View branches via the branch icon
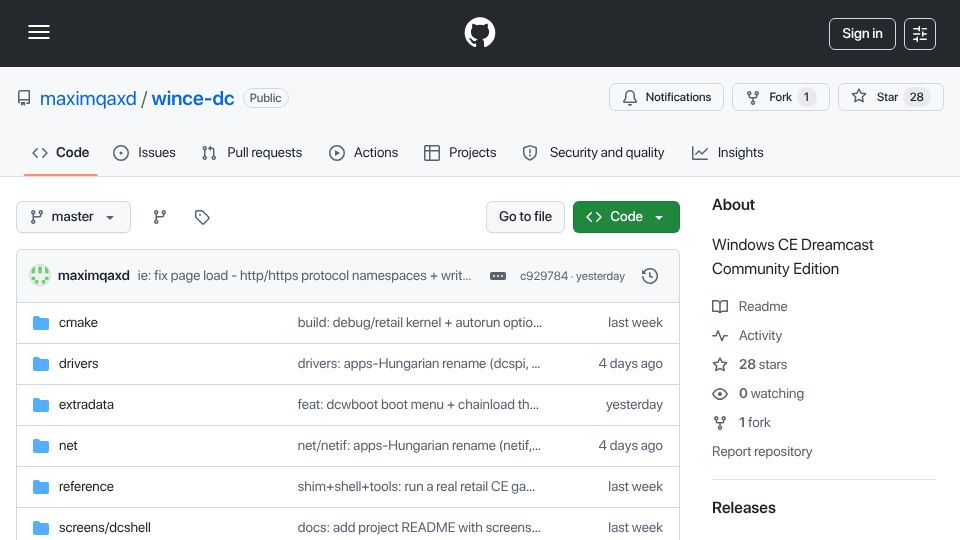 [x=160, y=217]
